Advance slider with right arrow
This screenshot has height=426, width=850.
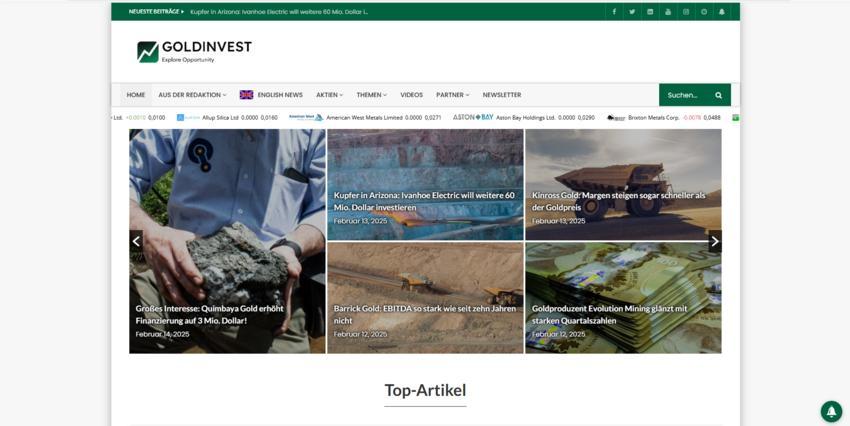pos(715,241)
